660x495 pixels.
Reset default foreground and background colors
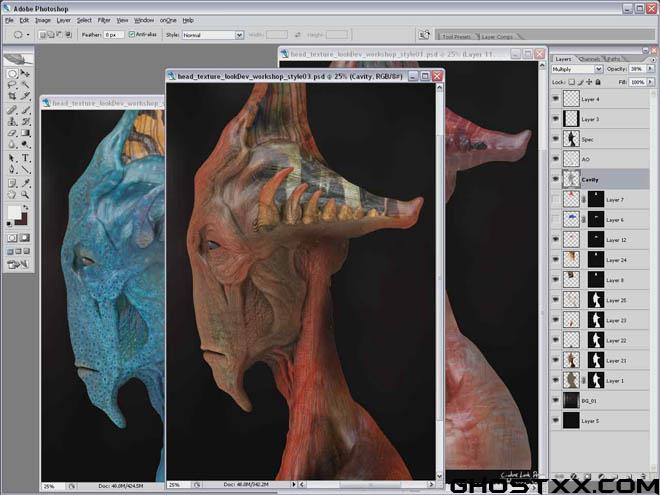tap(9, 224)
